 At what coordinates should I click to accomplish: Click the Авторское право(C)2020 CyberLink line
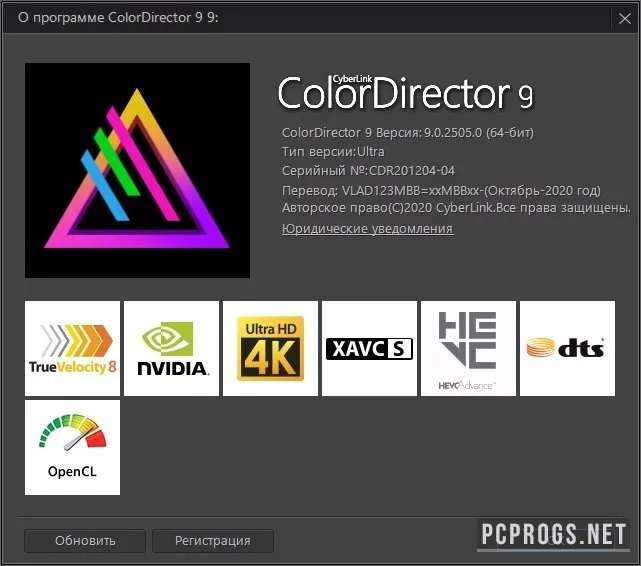click(456, 208)
